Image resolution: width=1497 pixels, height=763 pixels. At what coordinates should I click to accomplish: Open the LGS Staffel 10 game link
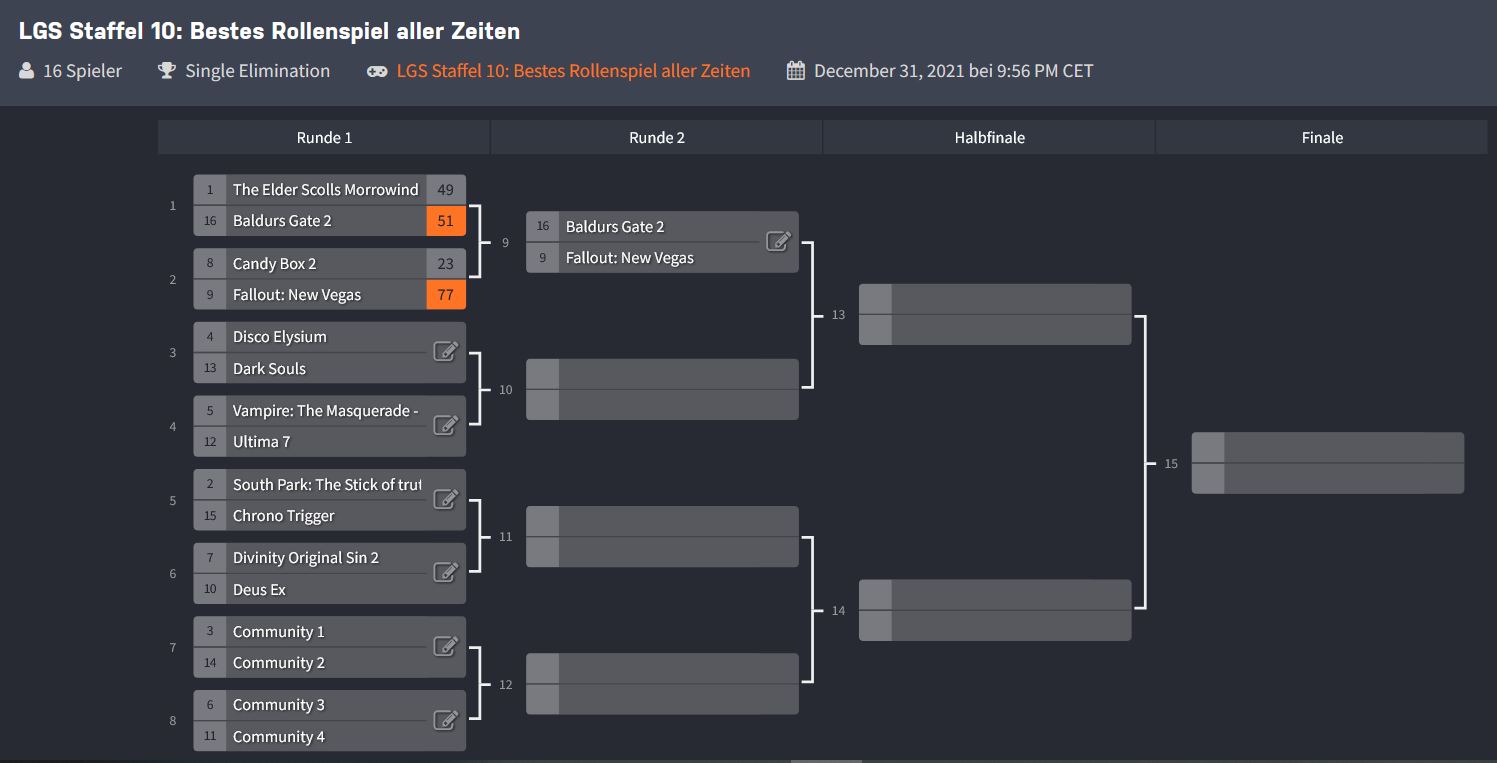pyautogui.click(x=573, y=71)
